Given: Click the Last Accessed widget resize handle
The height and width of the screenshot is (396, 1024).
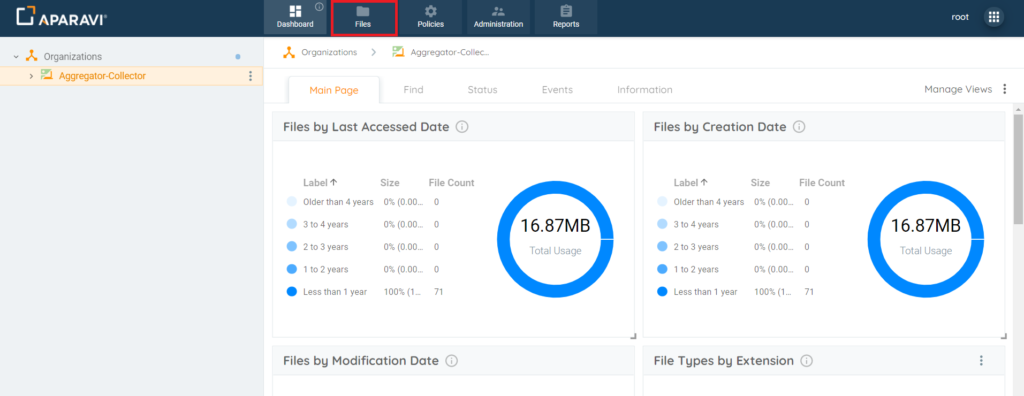Looking at the screenshot, I should coord(632,336).
